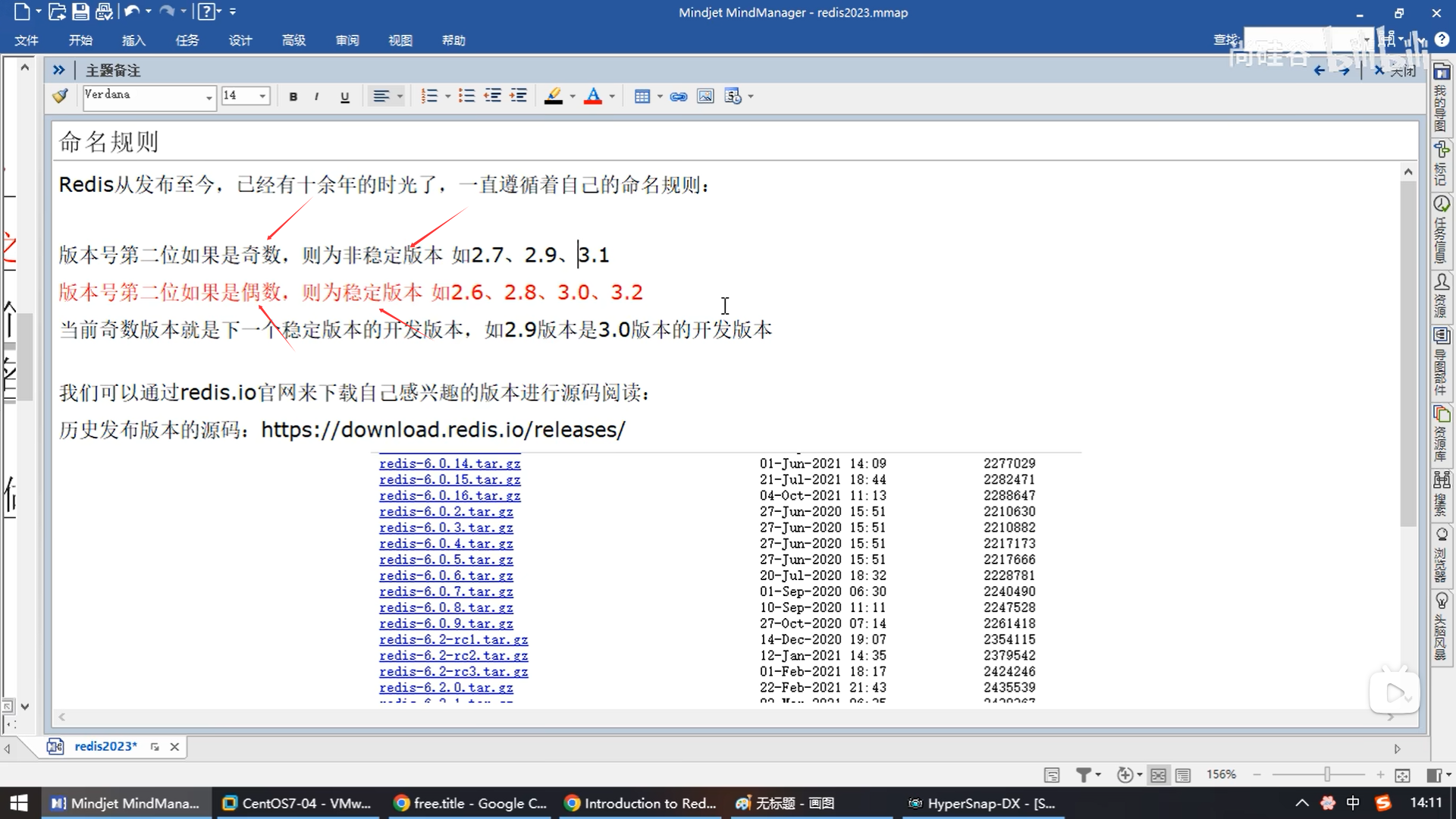Viewport: 1456px width, 819px height.
Task: Toggle underline formatting
Action: pyautogui.click(x=345, y=96)
